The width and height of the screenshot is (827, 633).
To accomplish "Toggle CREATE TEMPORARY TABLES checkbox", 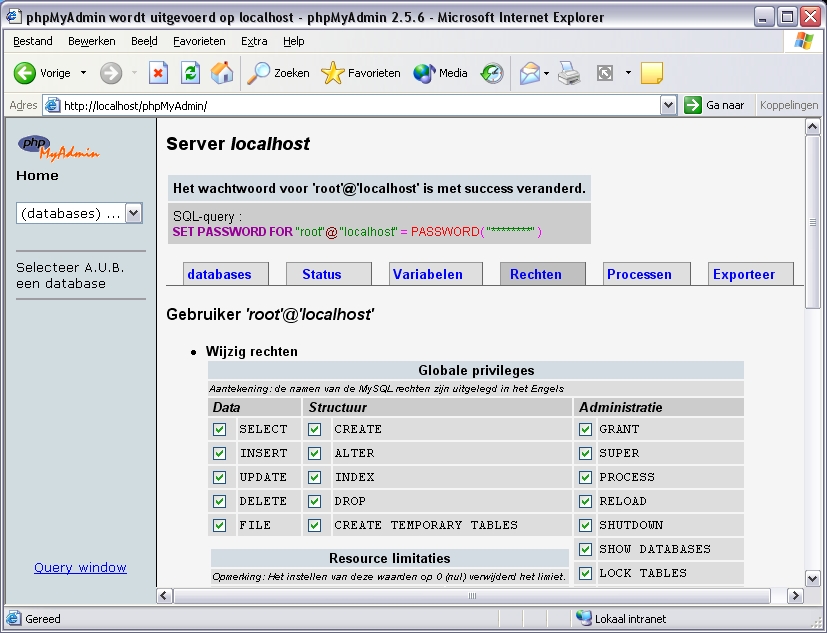I will (x=314, y=525).
